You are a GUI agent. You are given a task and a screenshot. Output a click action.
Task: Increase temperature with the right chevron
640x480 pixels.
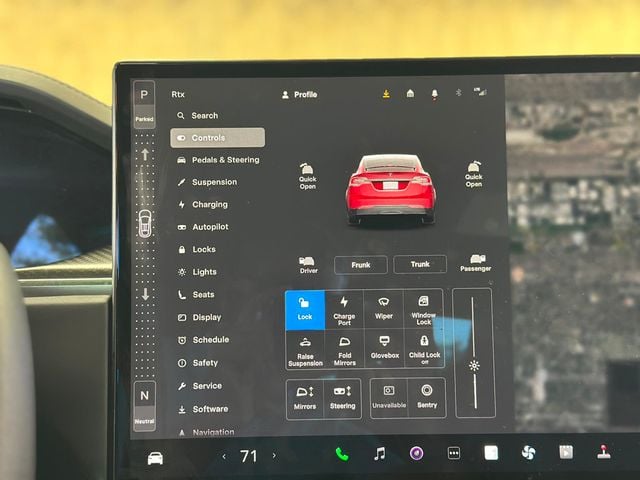click(274, 456)
